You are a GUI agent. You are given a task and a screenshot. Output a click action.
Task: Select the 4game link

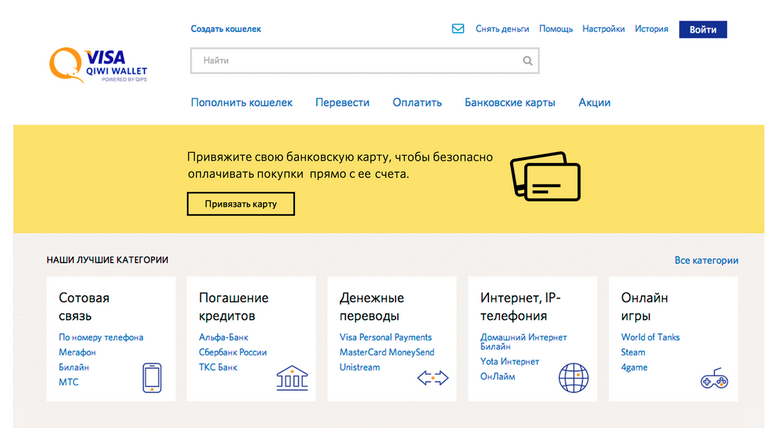click(x=634, y=367)
